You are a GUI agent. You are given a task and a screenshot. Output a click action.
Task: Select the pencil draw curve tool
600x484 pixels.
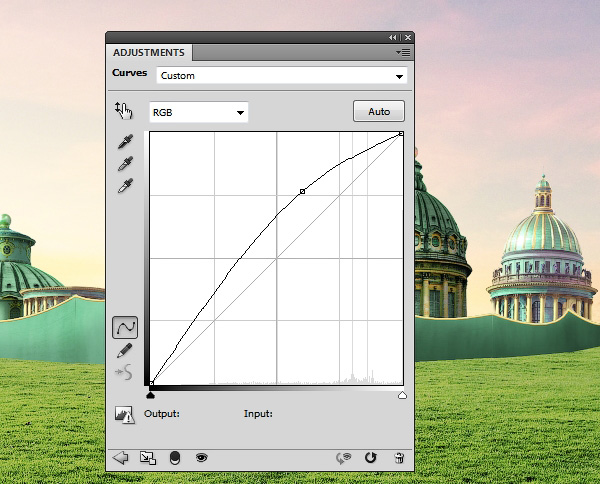(x=125, y=350)
